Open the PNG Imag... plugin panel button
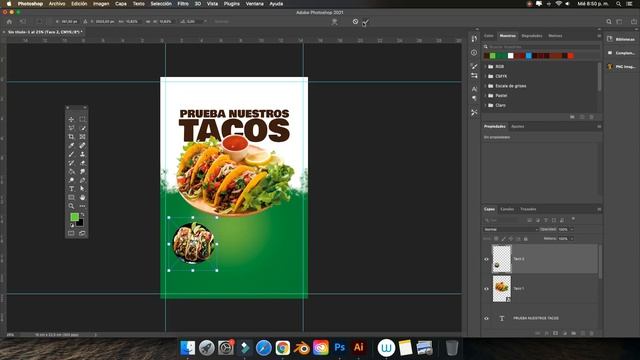Image resolution: width=640 pixels, height=360 pixels. pos(621,67)
